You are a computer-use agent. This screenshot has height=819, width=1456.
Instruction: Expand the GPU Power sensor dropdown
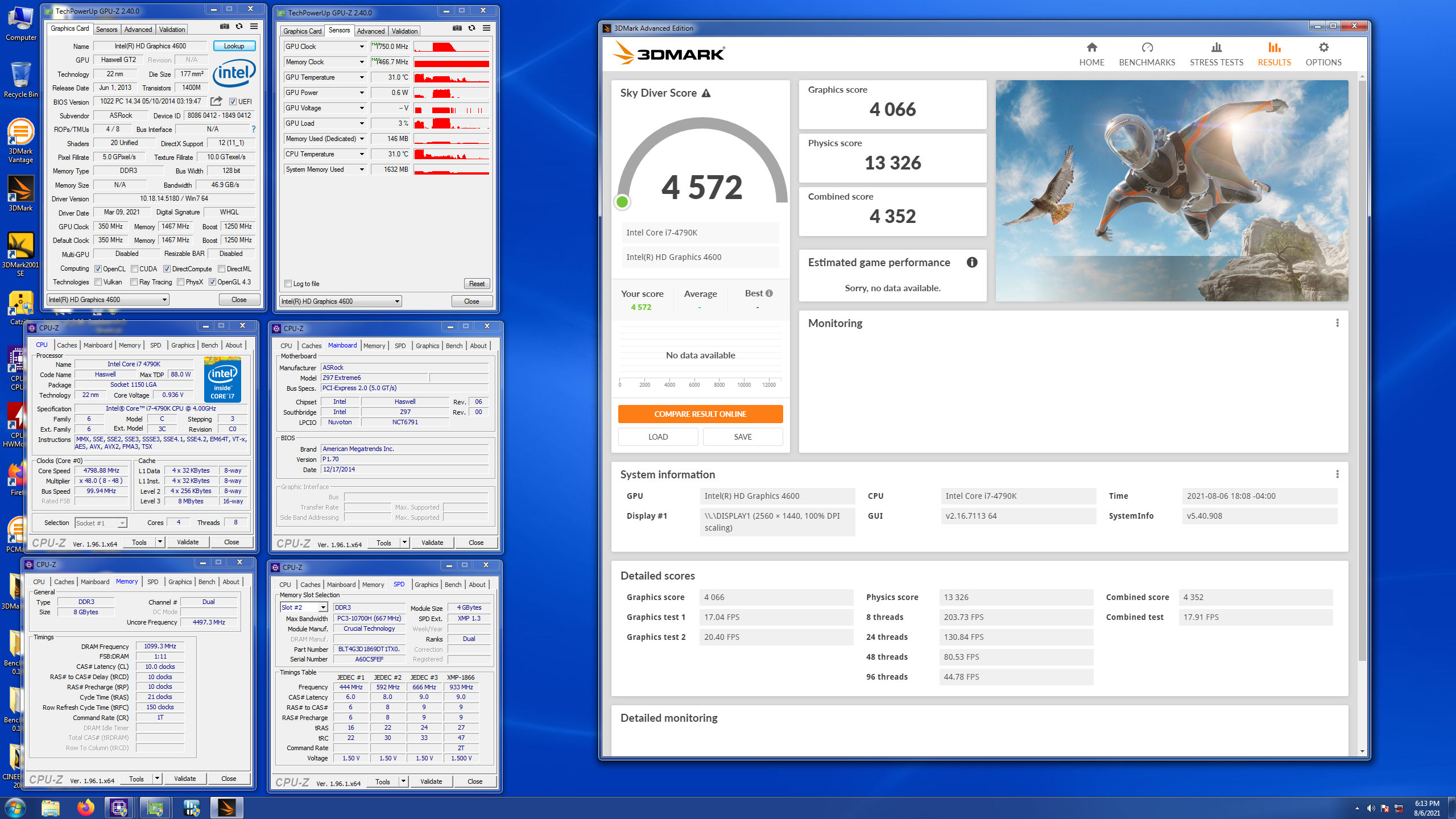(361, 93)
